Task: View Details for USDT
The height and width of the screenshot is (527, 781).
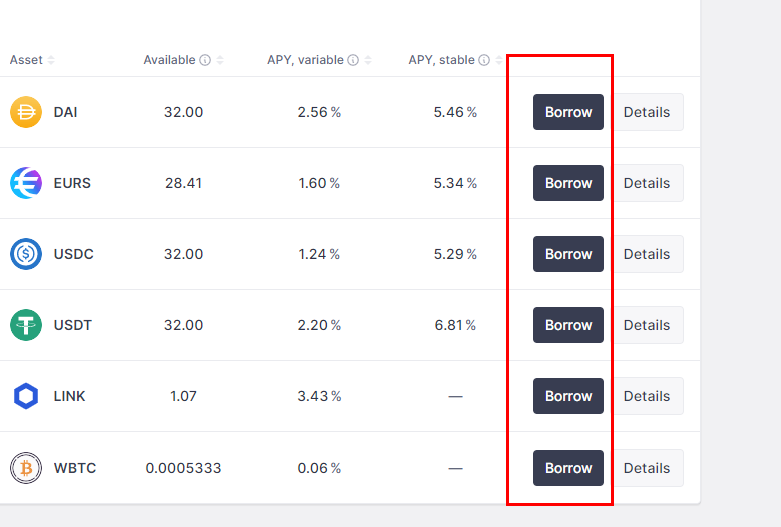Action: 647,325
